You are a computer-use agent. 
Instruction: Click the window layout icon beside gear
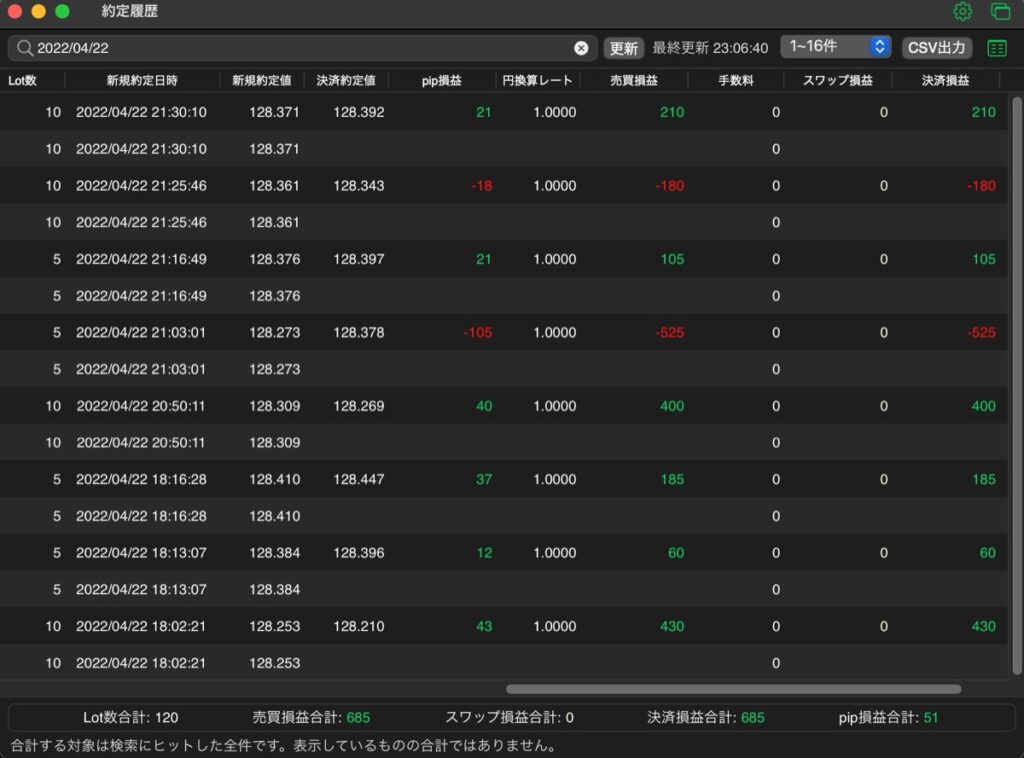1000,11
